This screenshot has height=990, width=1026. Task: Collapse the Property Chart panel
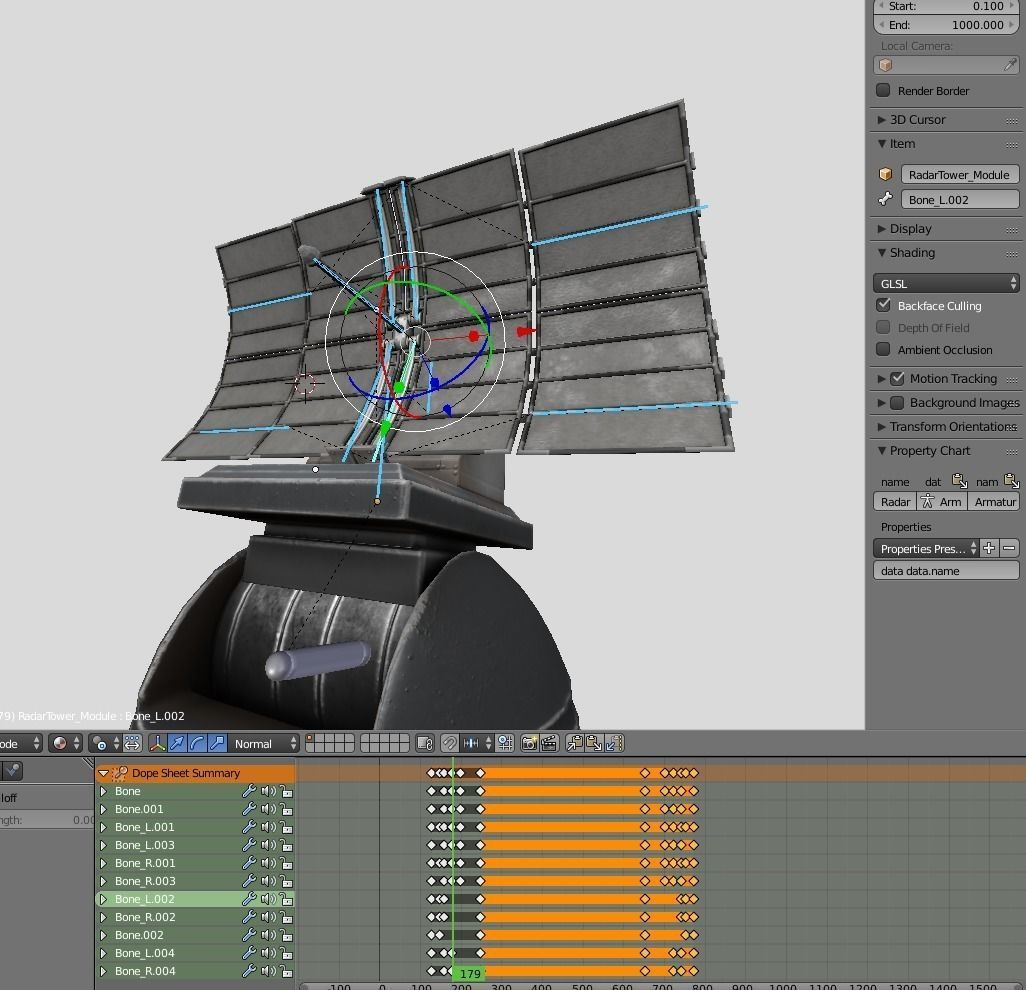click(882, 450)
